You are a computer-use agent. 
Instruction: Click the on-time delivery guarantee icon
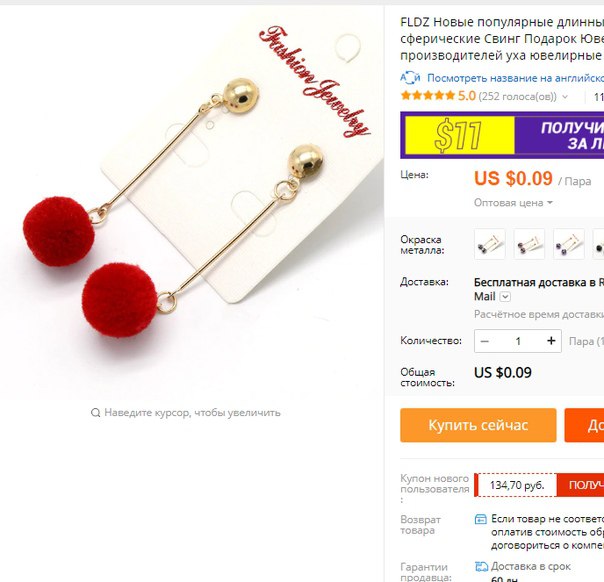(x=482, y=567)
